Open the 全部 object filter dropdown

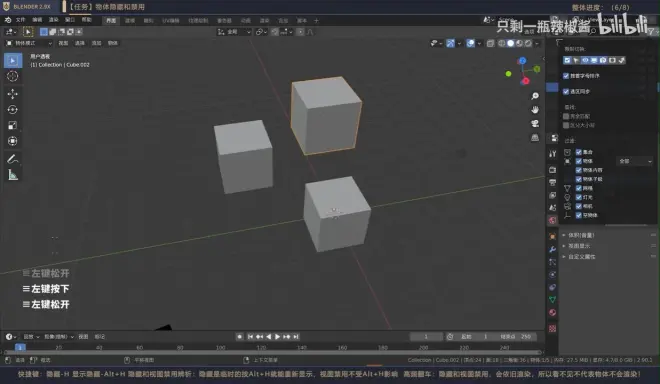pyautogui.click(x=635, y=161)
